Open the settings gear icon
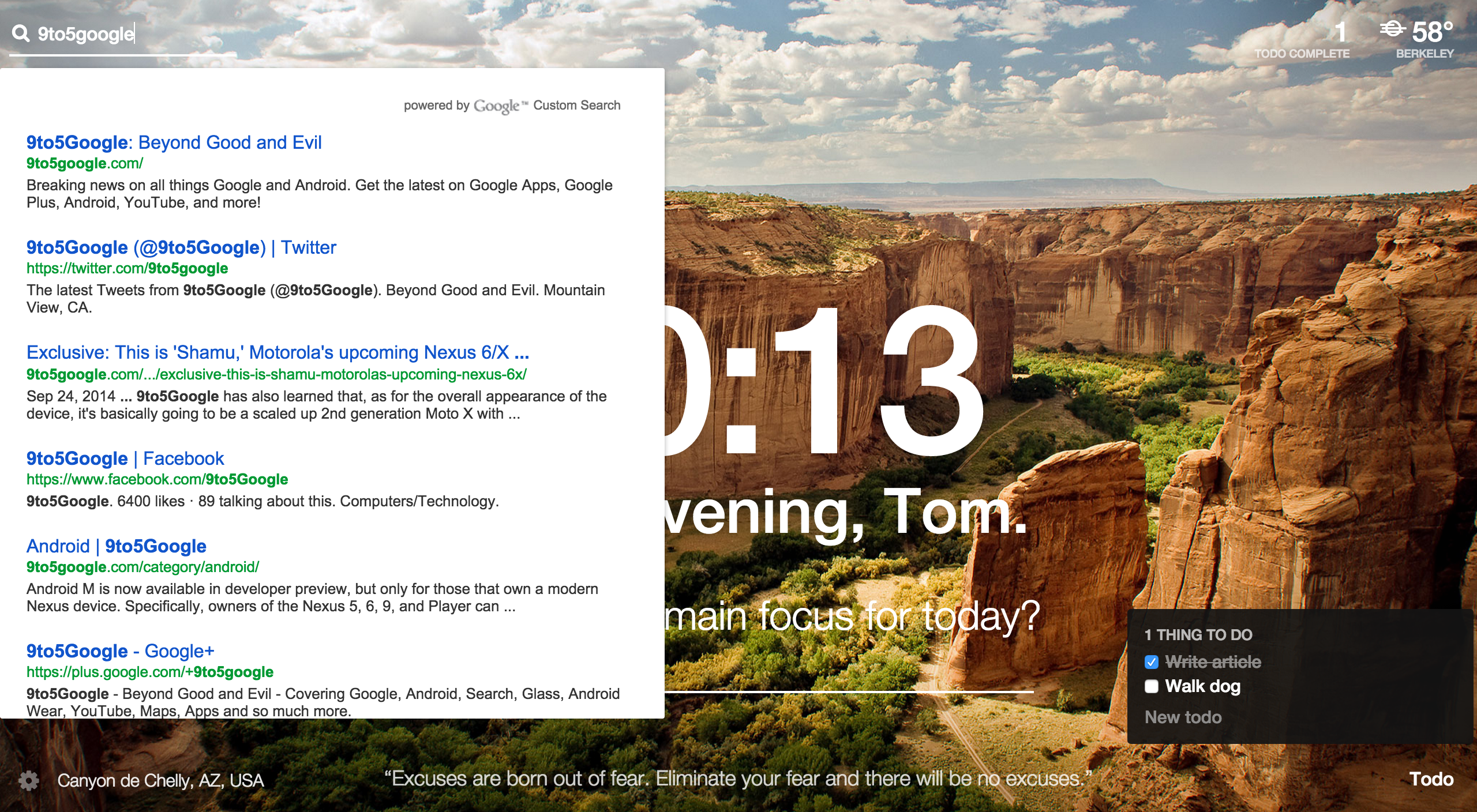Screen dimensions: 1477x812 tap(28, 780)
